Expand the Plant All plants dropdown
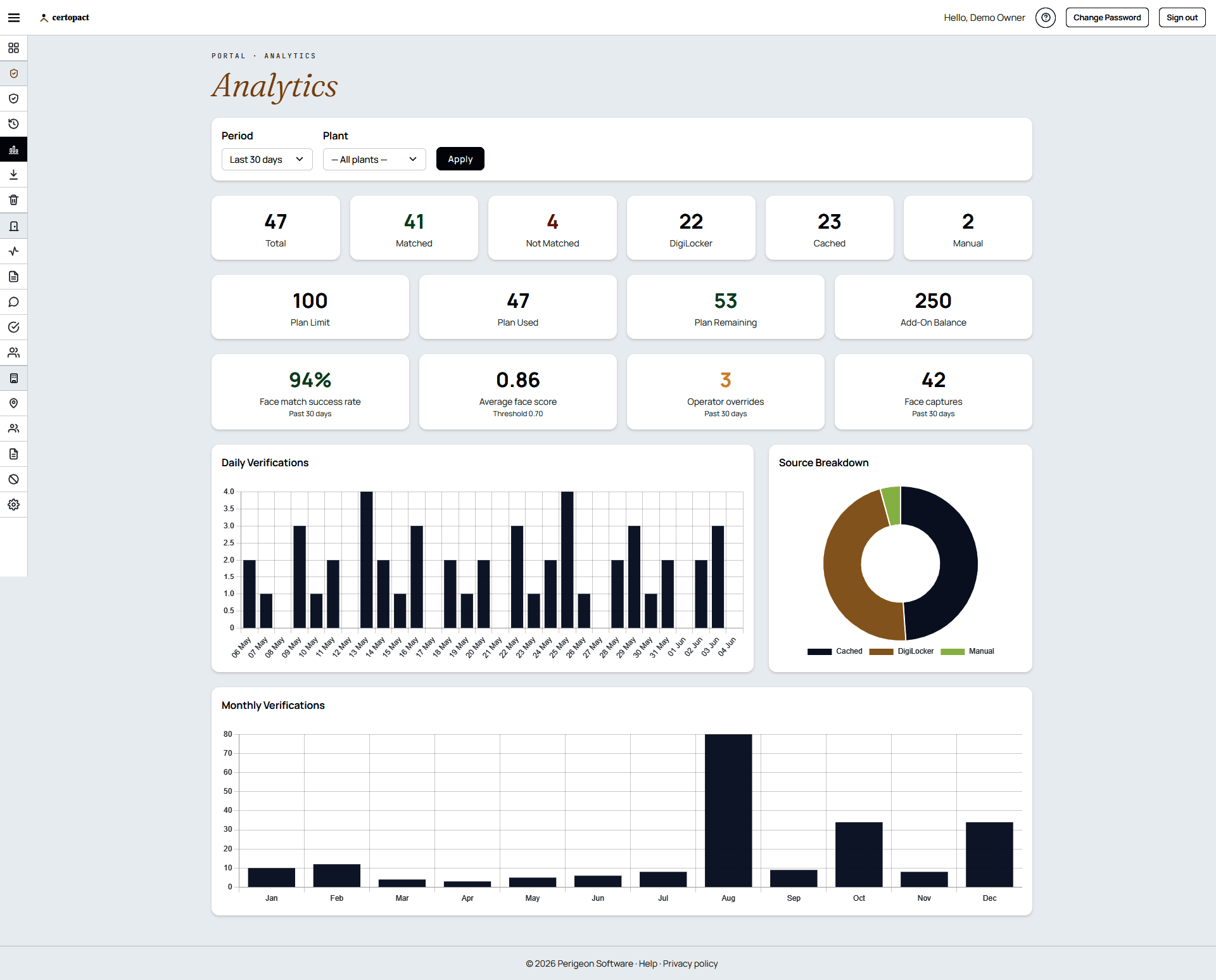This screenshot has width=1216, height=980. click(374, 160)
